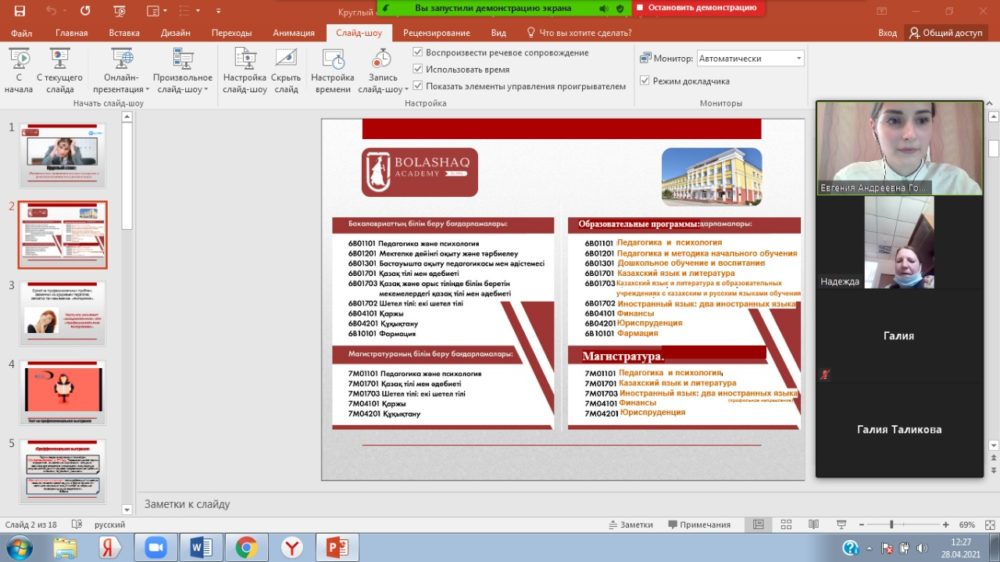Image resolution: width=1000 pixels, height=562 pixels.
Task: Select slide 1 thumbnail
Action: click(x=62, y=154)
